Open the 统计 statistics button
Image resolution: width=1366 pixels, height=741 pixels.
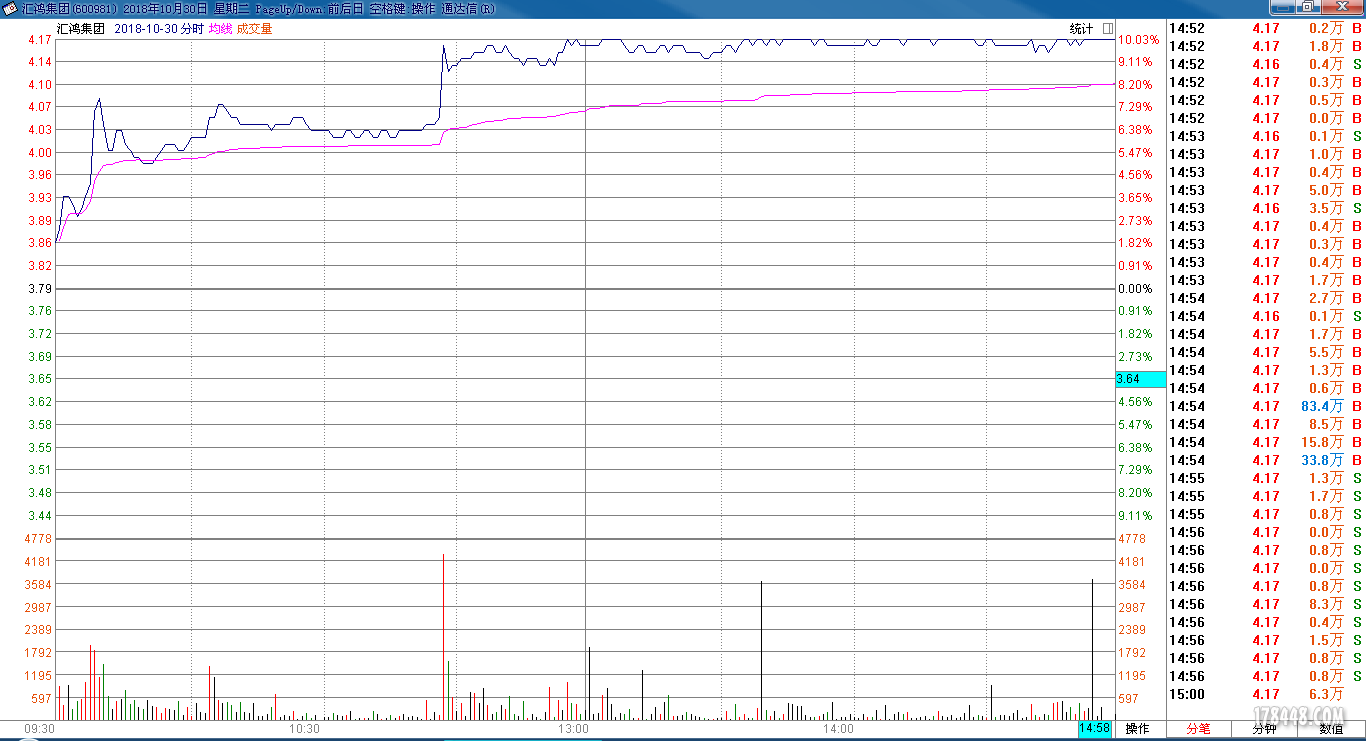(x=1082, y=29)
